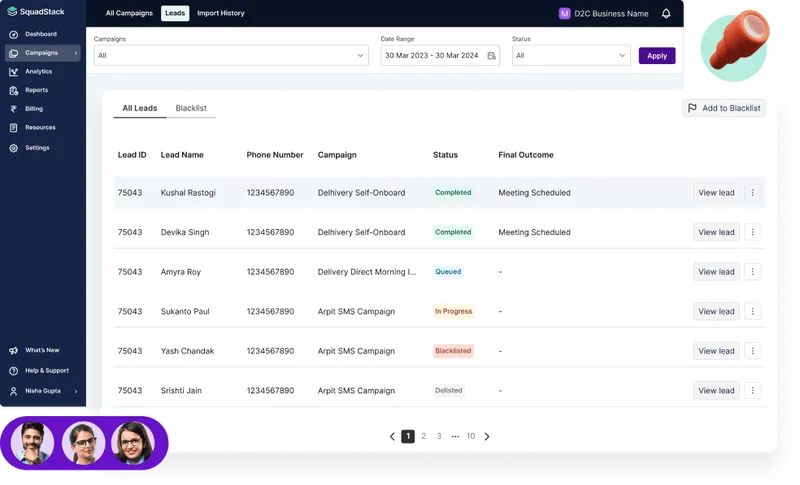Go to page 10
The image size is (800, 485).
pyautogui.click(x=470, y=437)
